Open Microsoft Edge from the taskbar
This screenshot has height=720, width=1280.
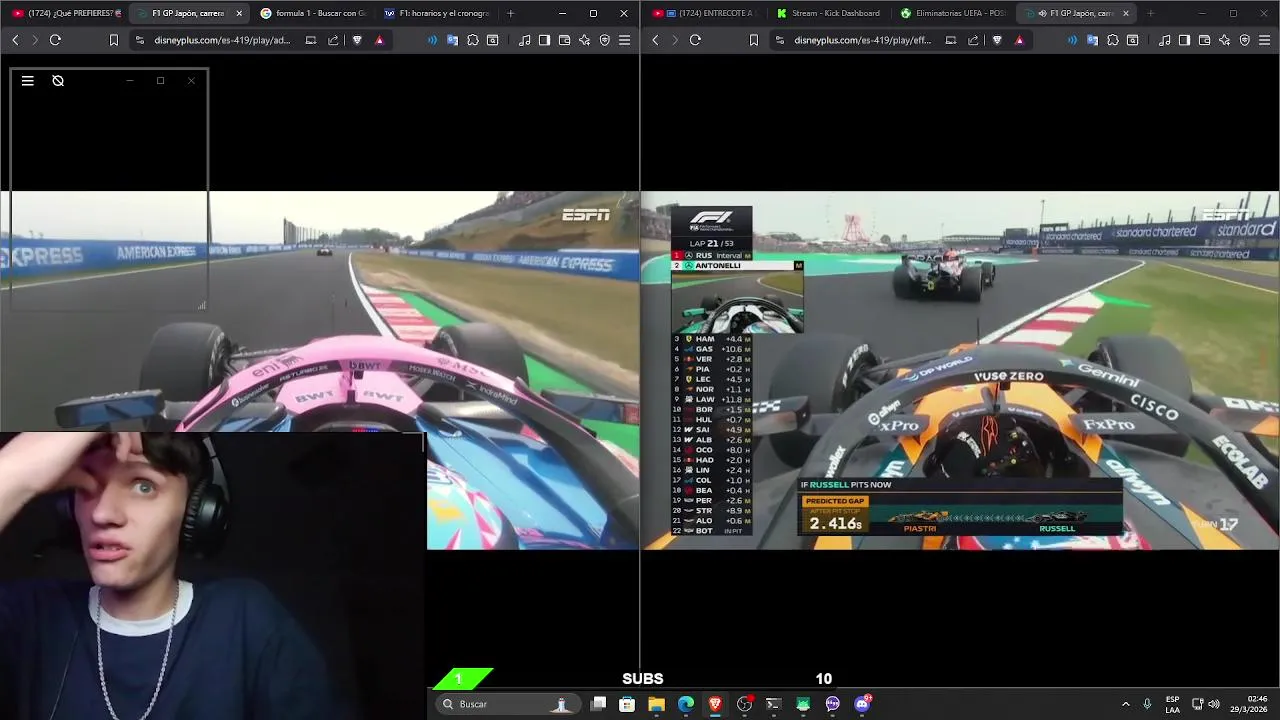point(686,704)
